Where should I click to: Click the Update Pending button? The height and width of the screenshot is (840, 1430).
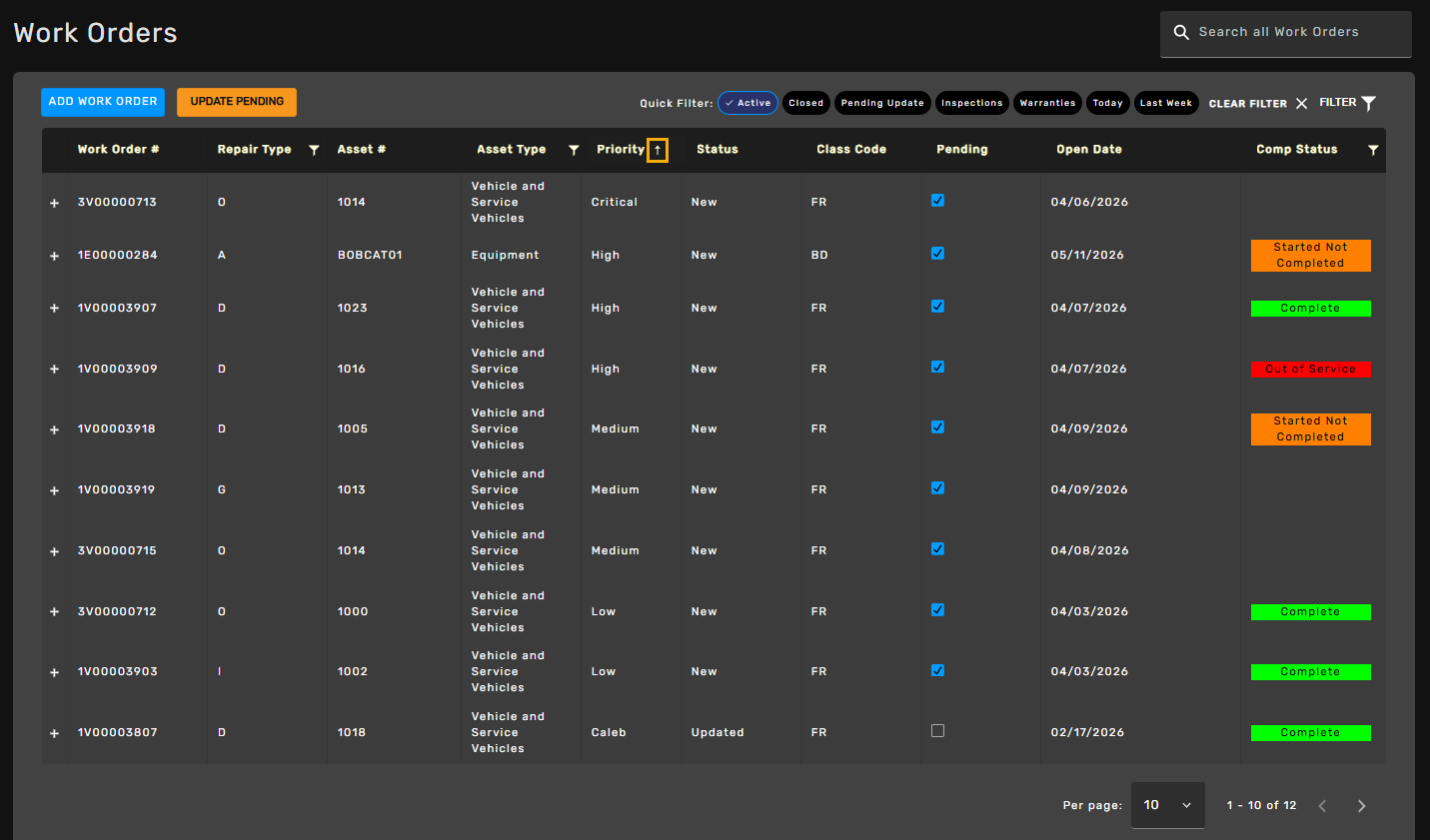(237, 102)
